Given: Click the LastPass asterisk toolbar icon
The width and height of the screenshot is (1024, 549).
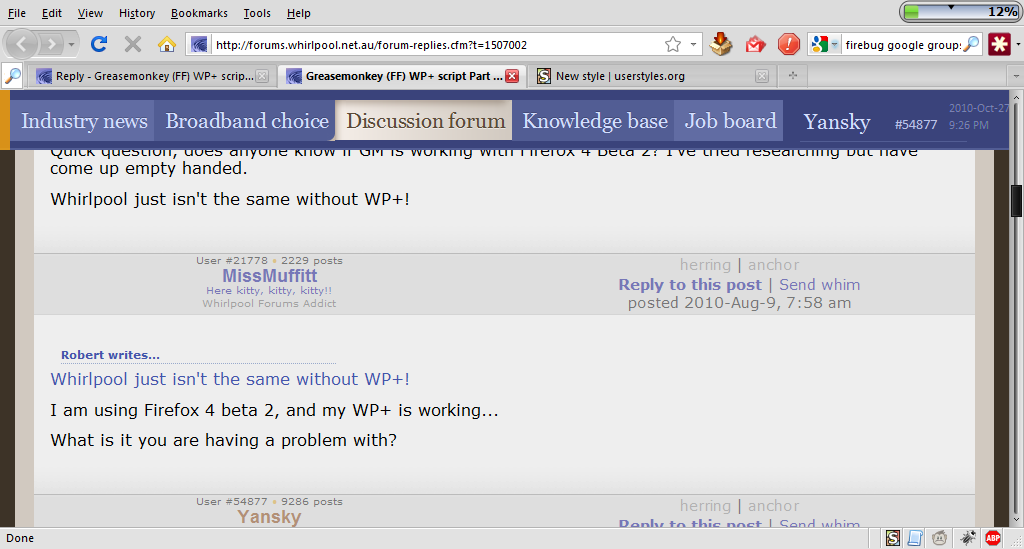Looking at the screenshot, I should (999, 44).
